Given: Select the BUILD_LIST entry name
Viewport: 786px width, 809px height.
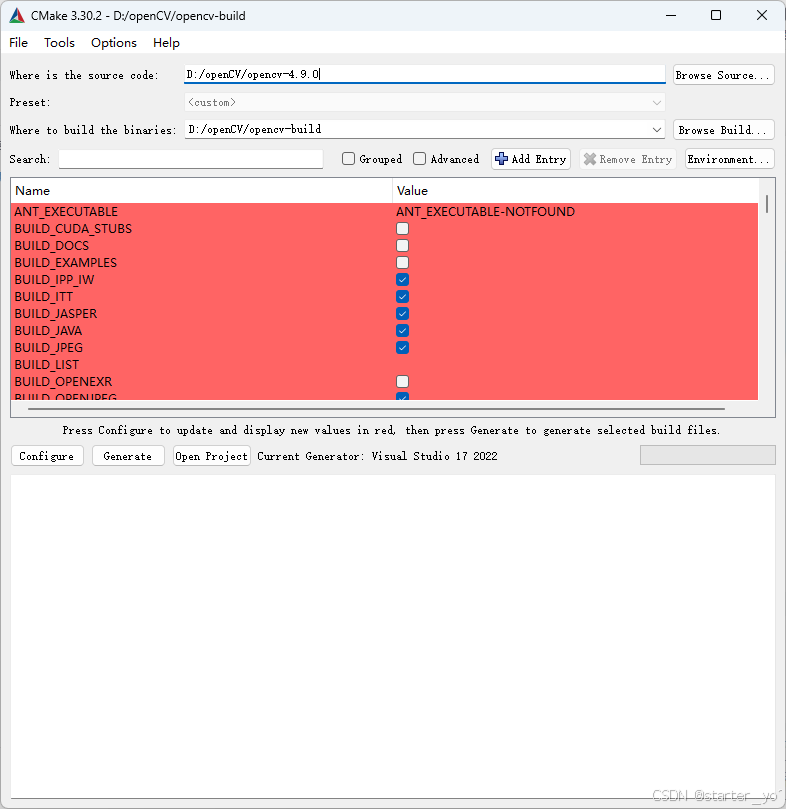Looking at the screenshot, I should (x=47, y=365).
